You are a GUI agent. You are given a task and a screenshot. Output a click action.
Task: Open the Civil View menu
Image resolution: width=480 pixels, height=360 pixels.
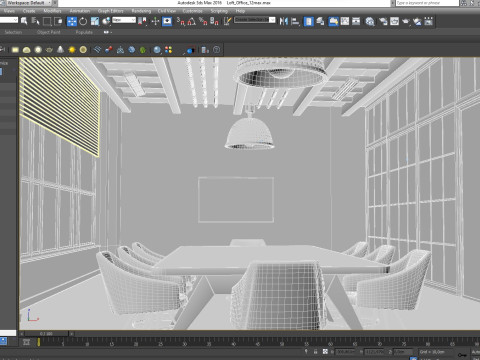tap(167, 11)
